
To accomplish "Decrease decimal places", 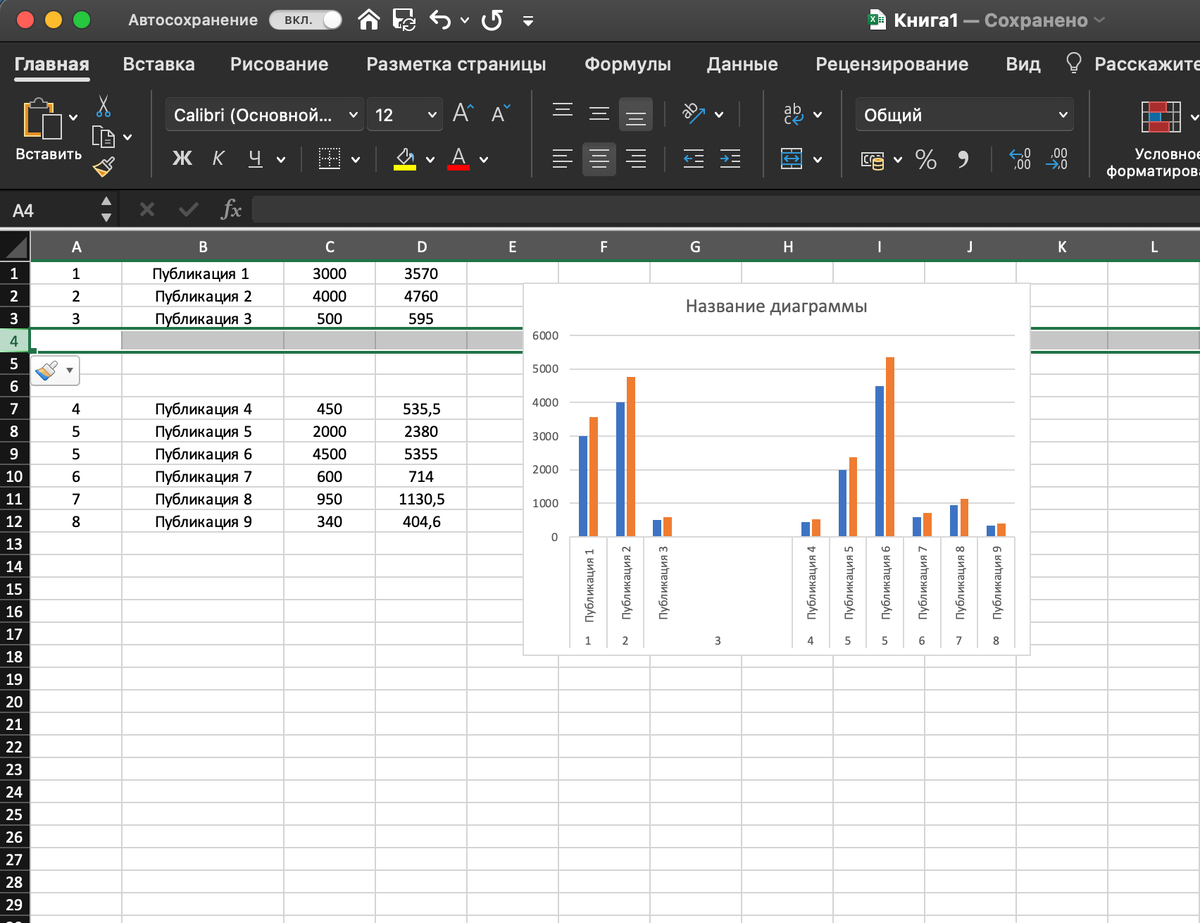I will tap(1056, 159).
